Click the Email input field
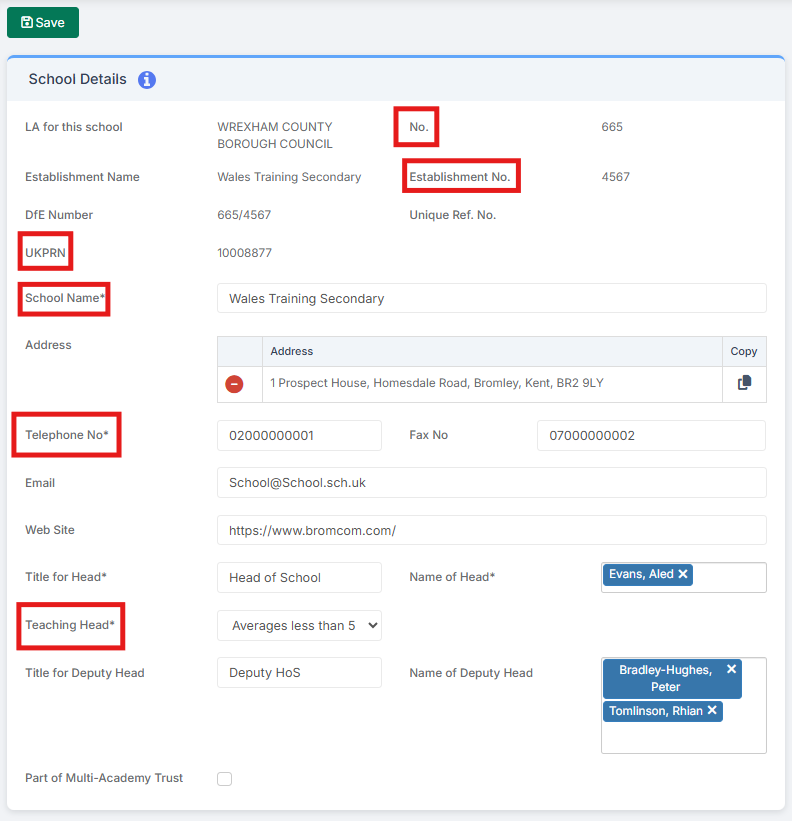 [492, 482]
